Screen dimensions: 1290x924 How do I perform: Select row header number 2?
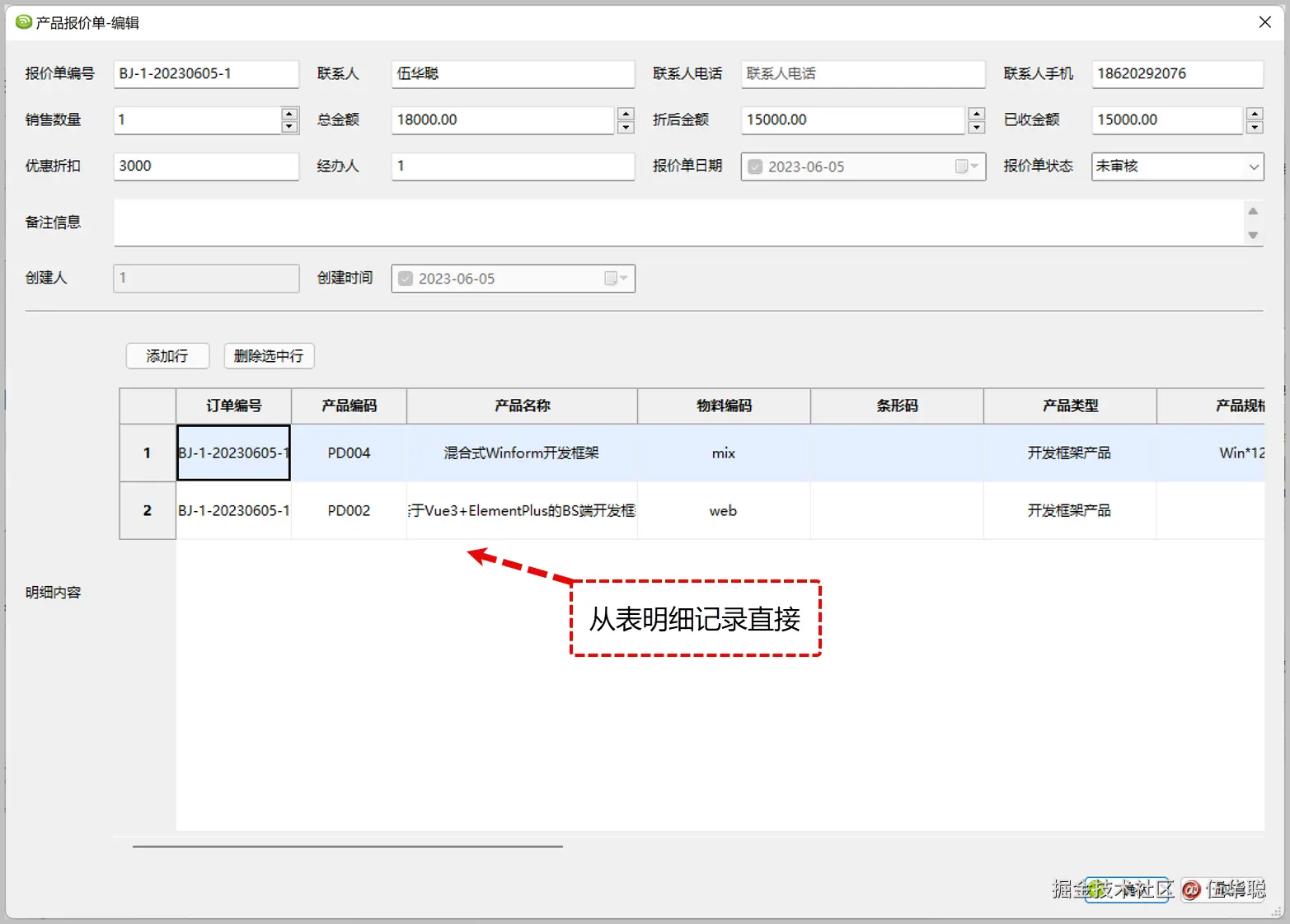pos(148,510)
